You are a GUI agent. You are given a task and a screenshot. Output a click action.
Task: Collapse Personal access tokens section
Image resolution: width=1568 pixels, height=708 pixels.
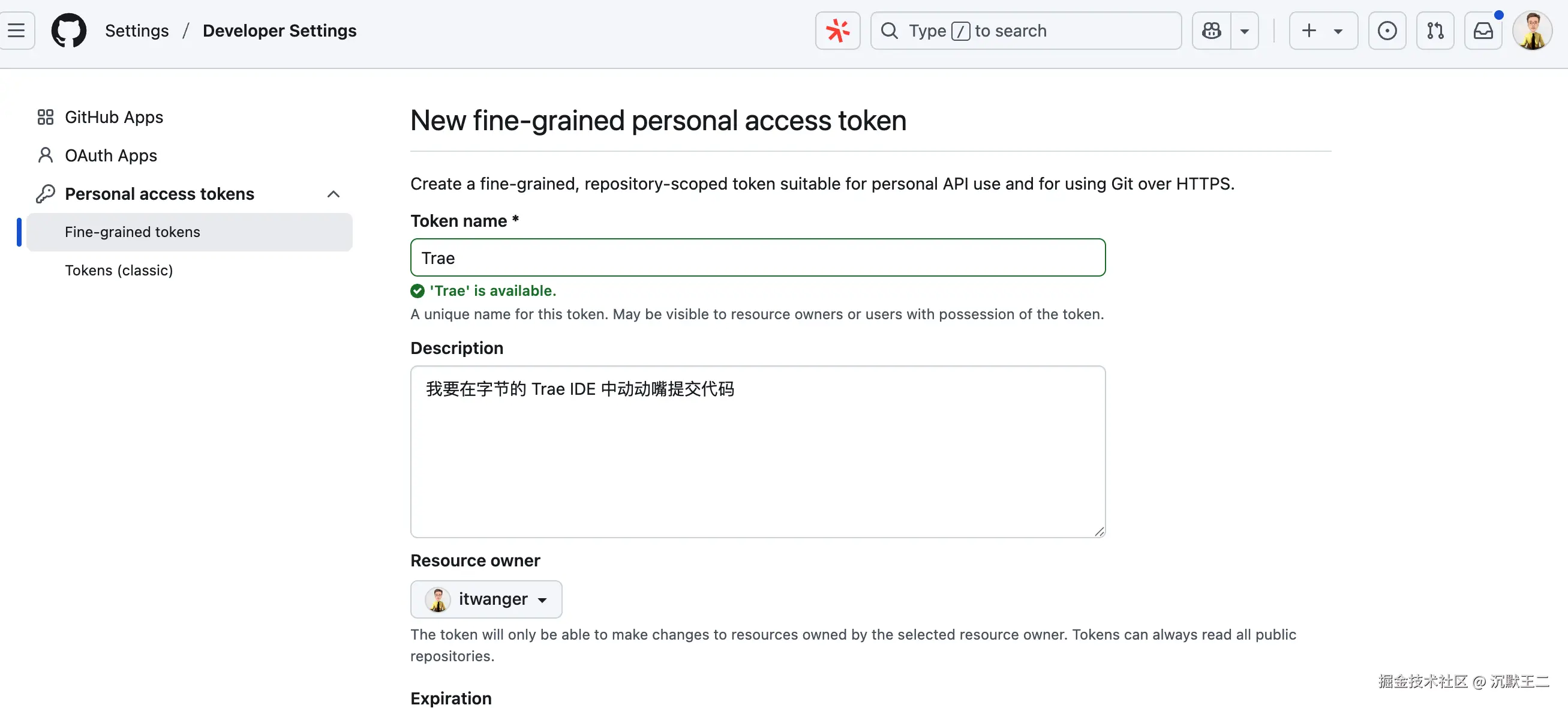tap(333, 194)
